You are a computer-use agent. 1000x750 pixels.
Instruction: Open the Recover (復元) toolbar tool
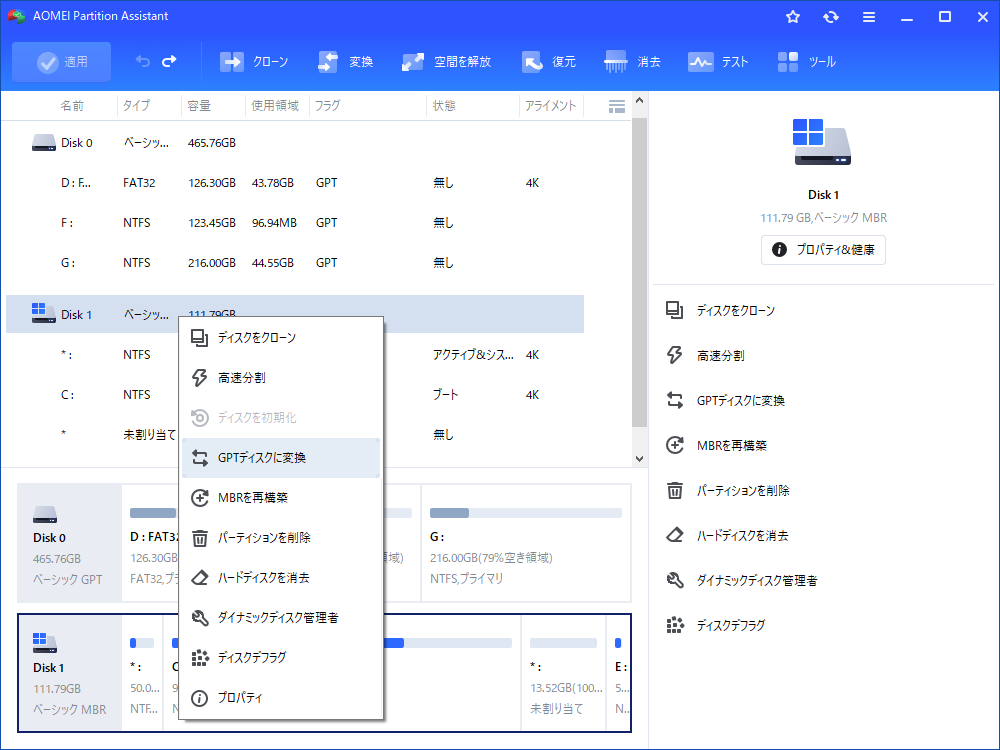(x=549, y=62)
